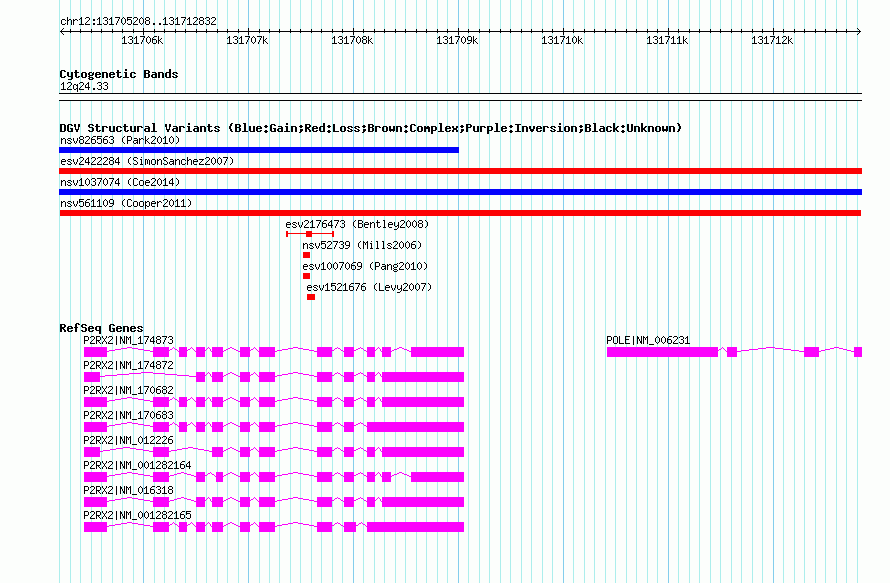Click the P2RX2|NM_170683 transcript label
The image size is (890, 583).
(128, 416)
